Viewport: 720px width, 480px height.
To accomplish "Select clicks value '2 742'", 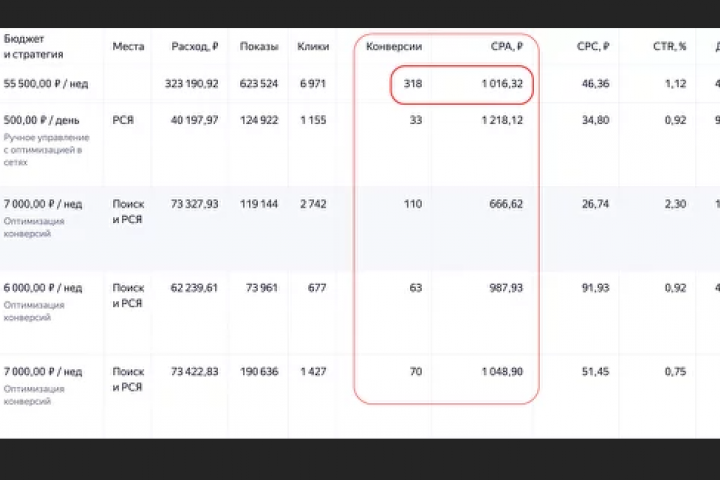I will point(313,204).
